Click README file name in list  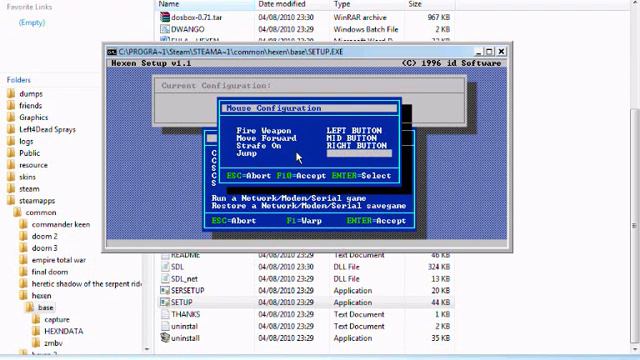tap(185, 255)
